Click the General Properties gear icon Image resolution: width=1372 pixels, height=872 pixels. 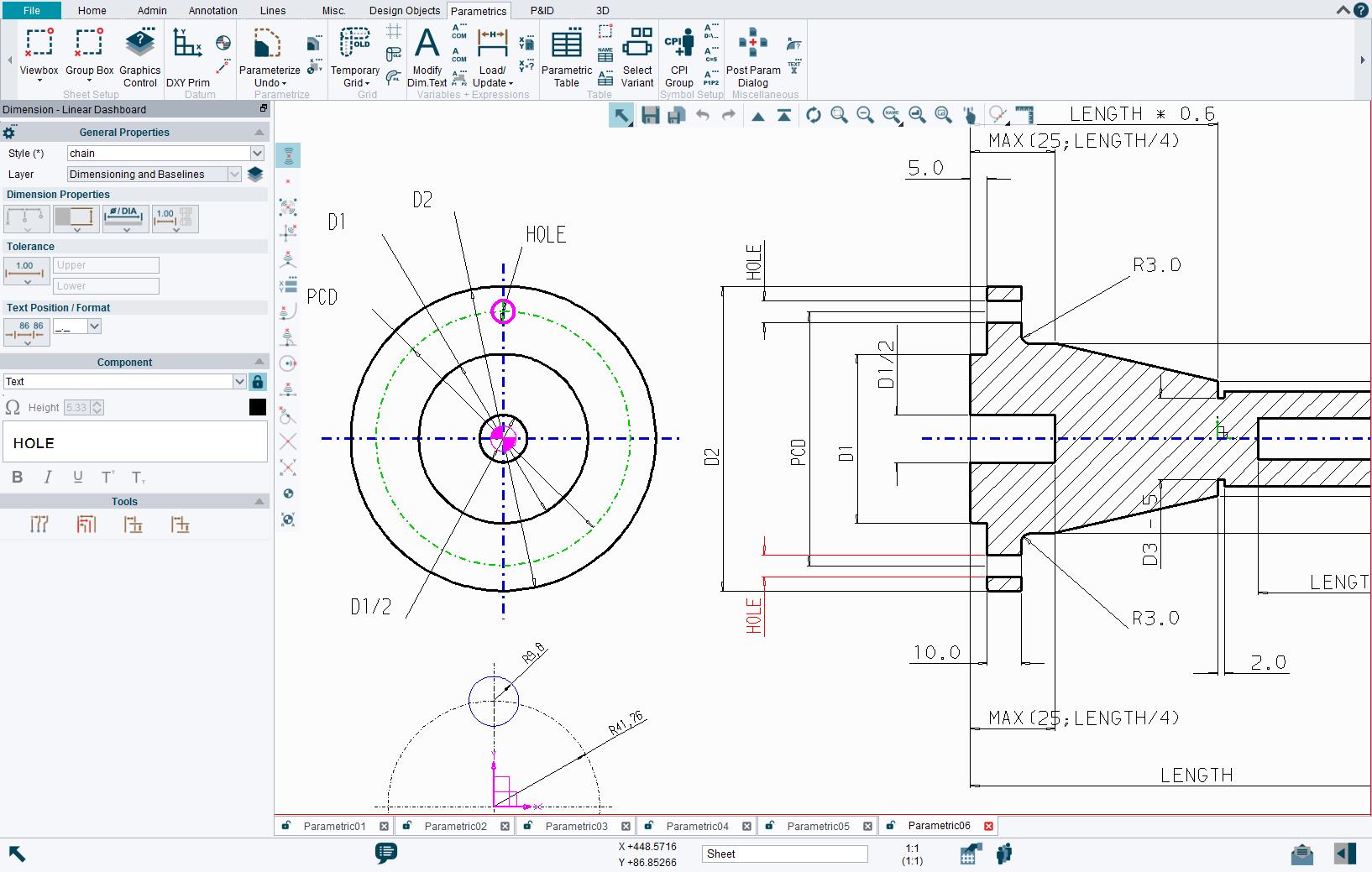[x=9, y=133]
